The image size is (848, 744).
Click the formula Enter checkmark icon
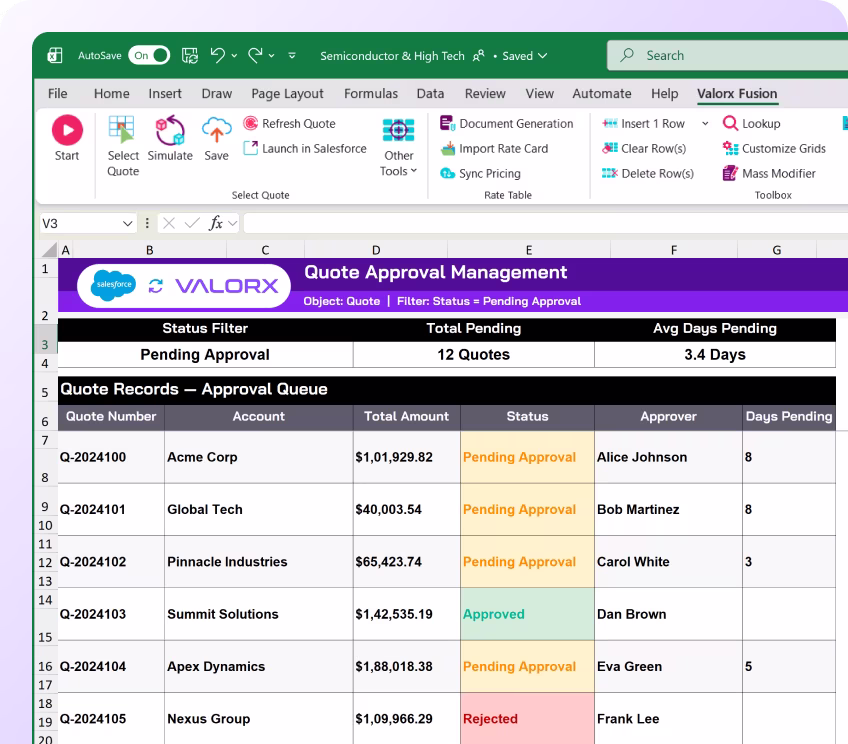coord(192,223)
